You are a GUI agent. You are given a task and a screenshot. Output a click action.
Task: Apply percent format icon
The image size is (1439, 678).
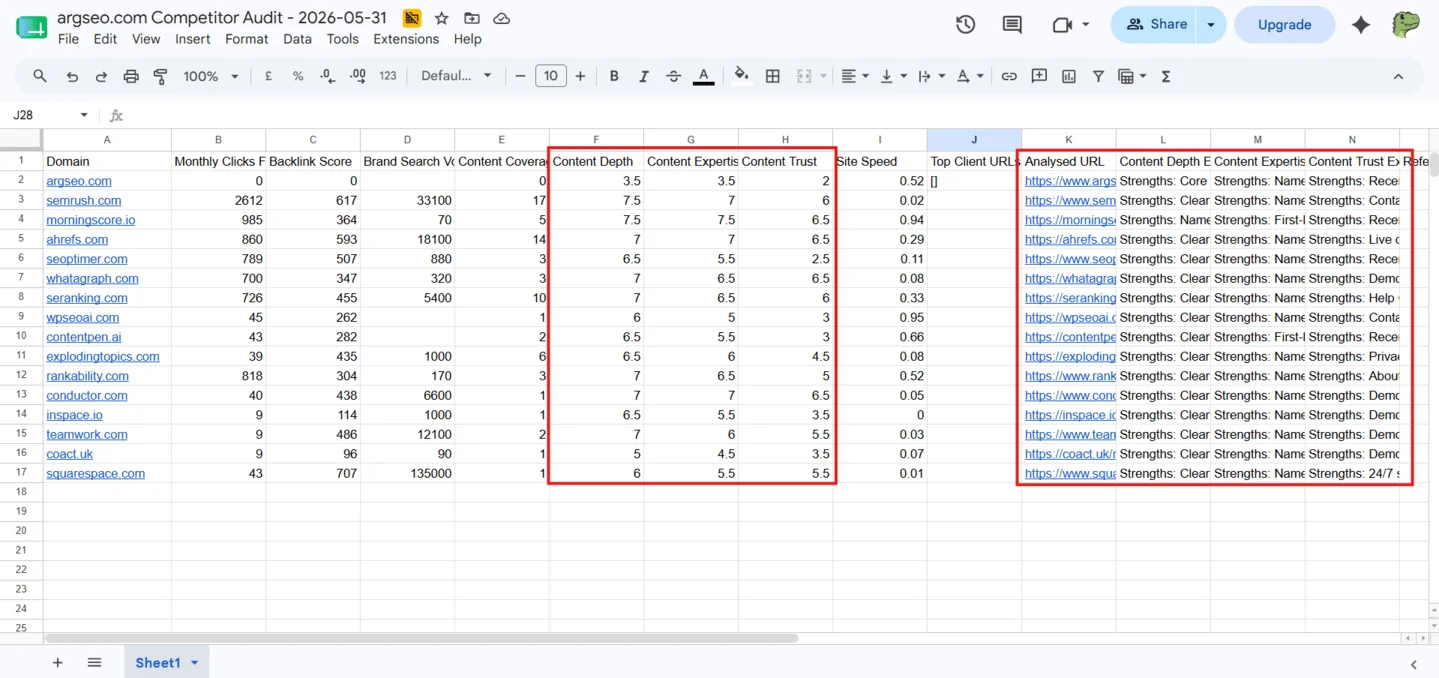(298, 76)
